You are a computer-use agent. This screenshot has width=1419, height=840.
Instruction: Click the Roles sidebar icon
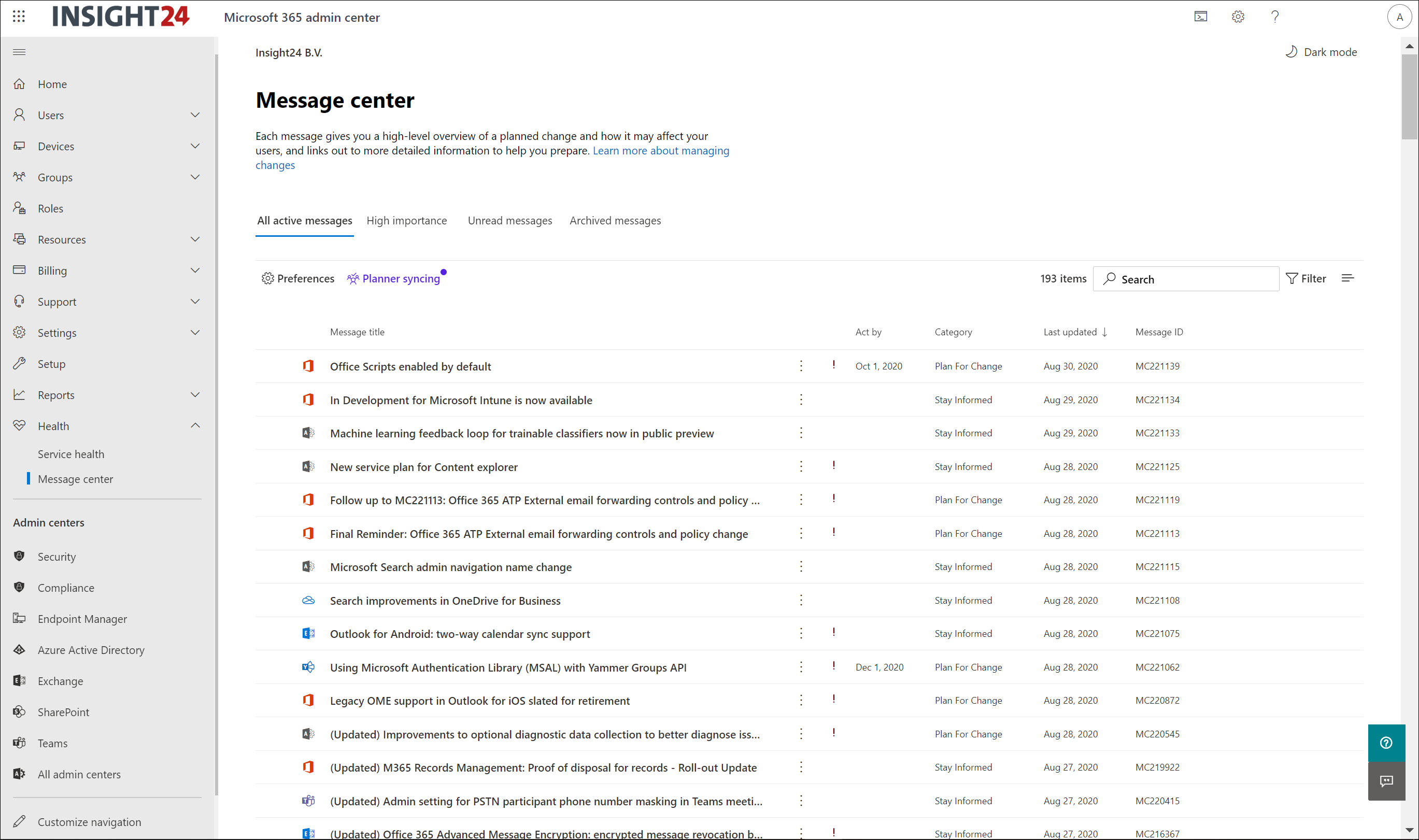coord(20,208)
